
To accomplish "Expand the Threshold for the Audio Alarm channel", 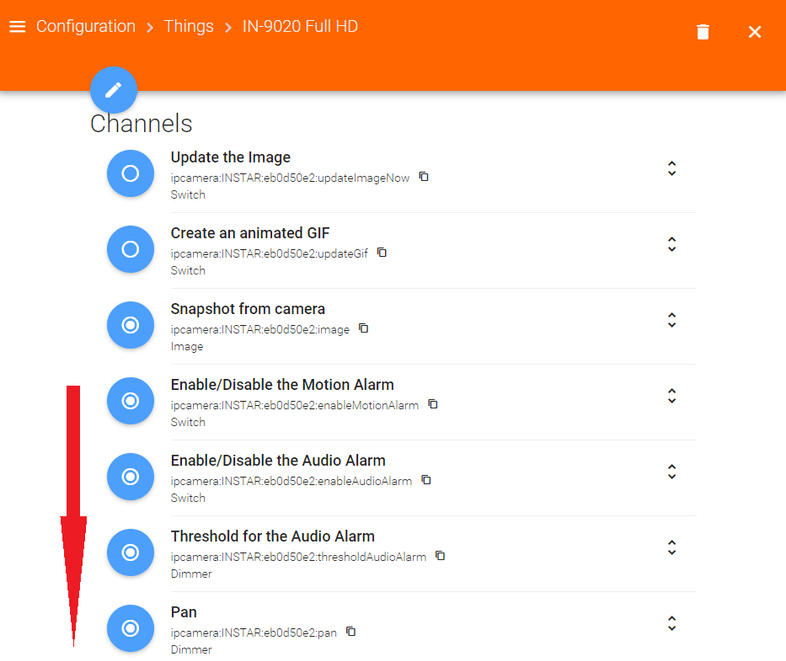I will 672,547.
